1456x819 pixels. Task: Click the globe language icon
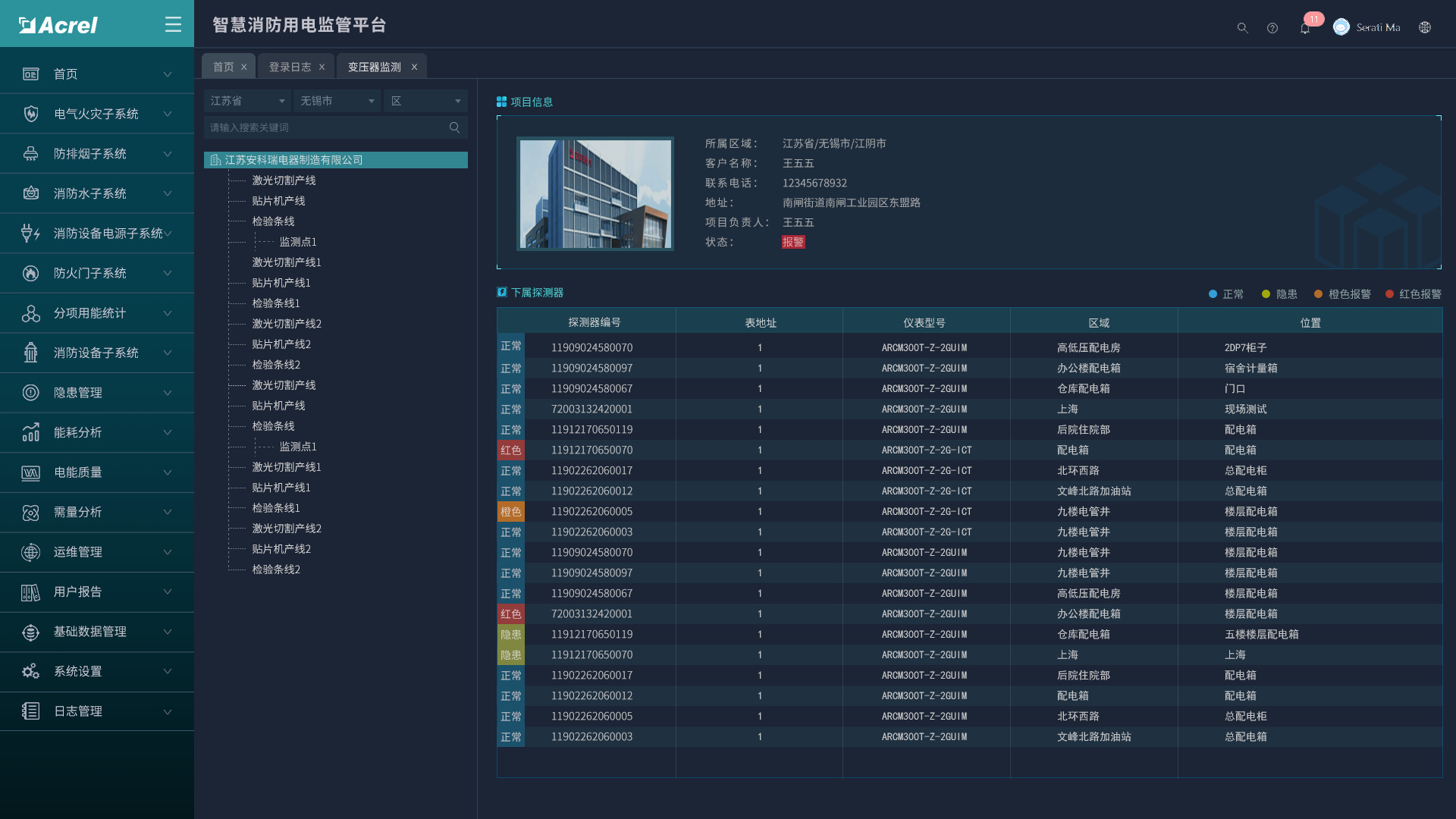[x=1425, y=27]
